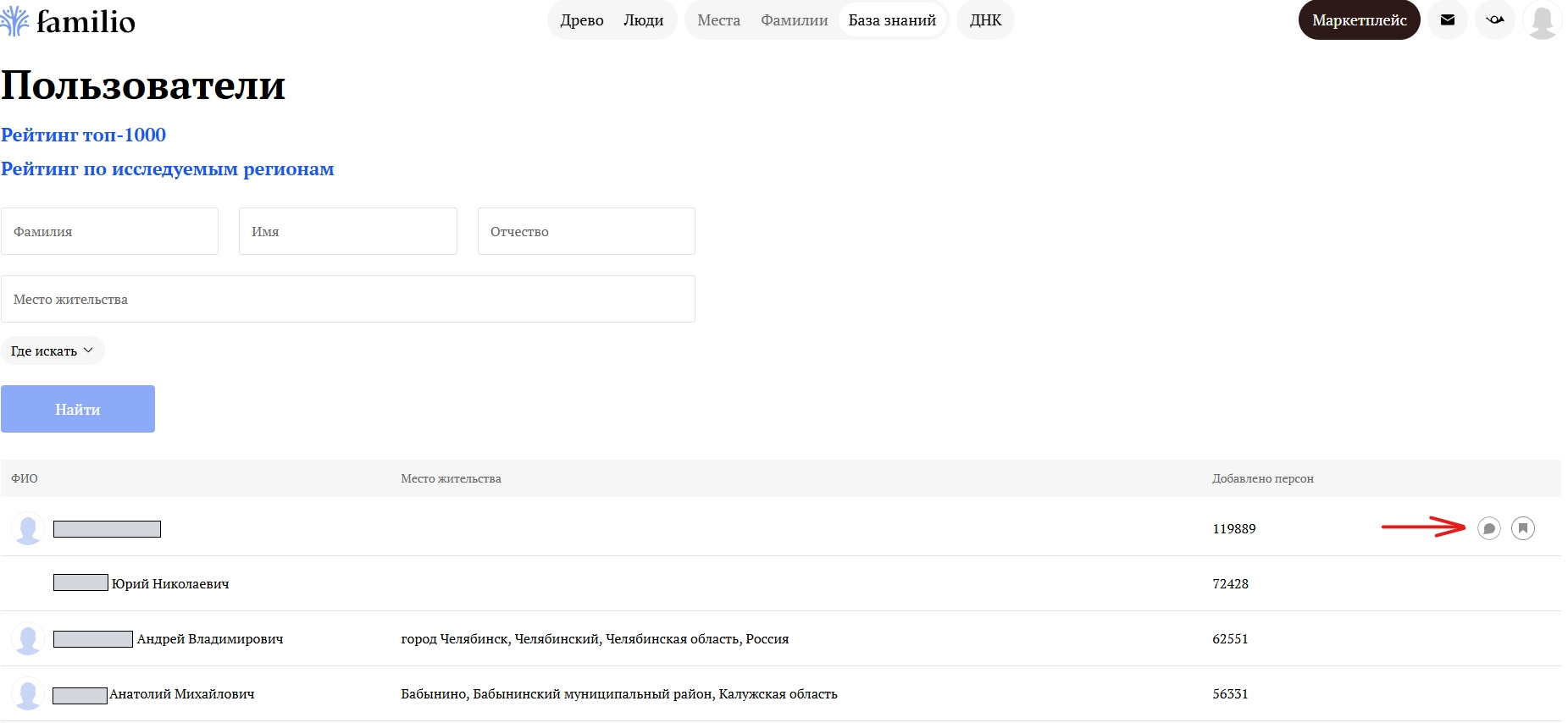Open the user profile avatar in header

tap(1542, 20)
